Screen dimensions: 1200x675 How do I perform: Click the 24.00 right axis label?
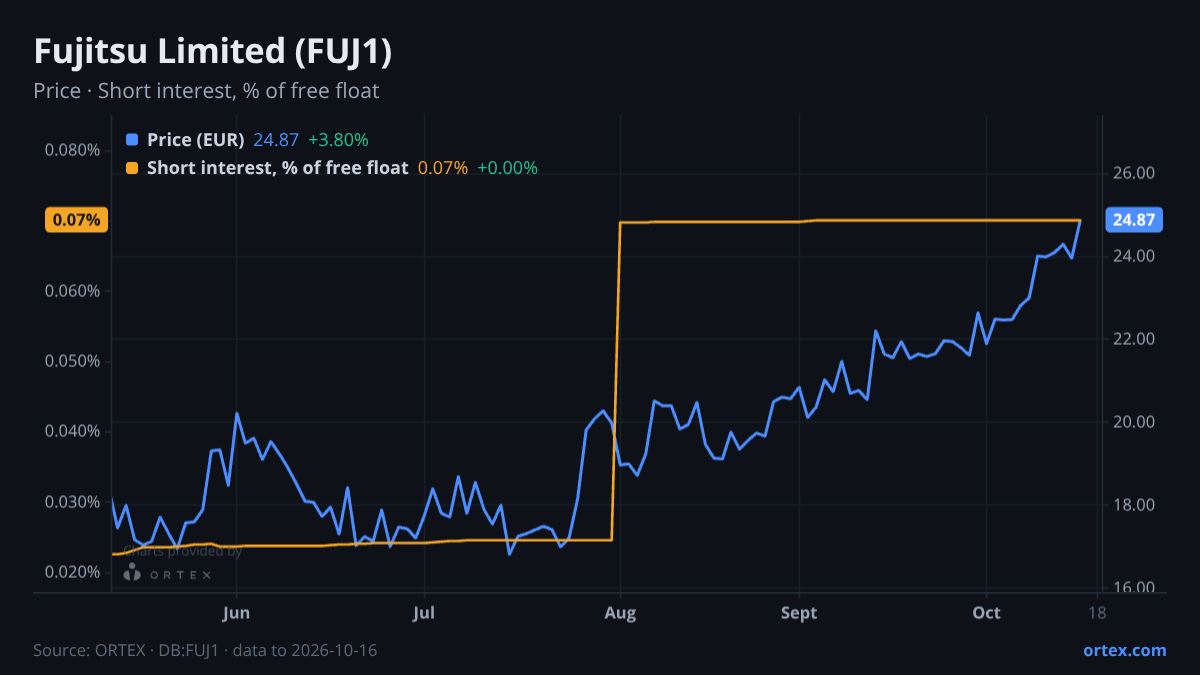click(x=1133, y=256)
